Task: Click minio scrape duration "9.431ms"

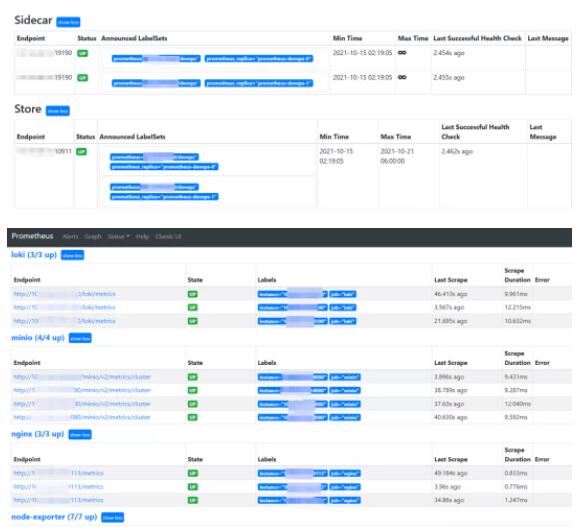Action: click(x=516, y=377)
